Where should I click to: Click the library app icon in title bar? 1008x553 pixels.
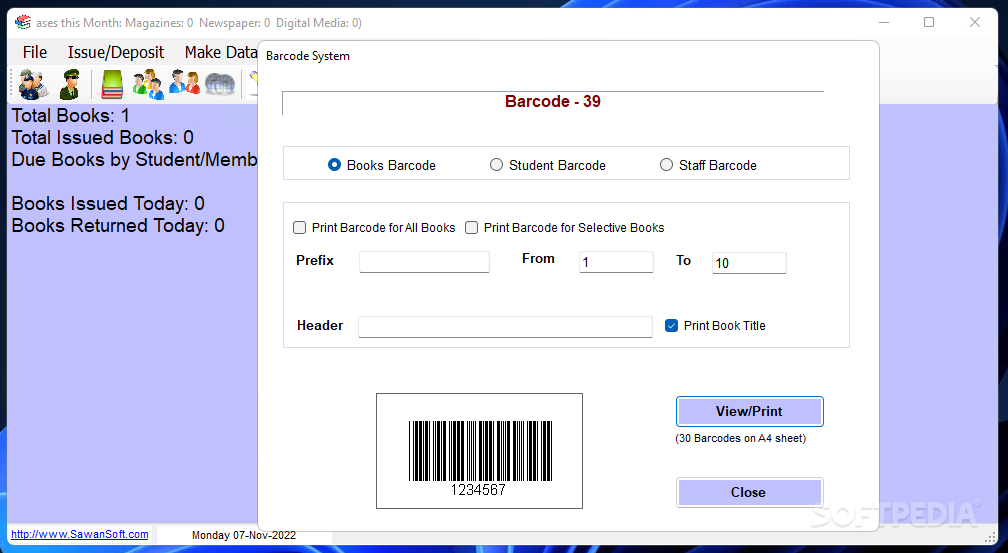[x=23, y=23]
